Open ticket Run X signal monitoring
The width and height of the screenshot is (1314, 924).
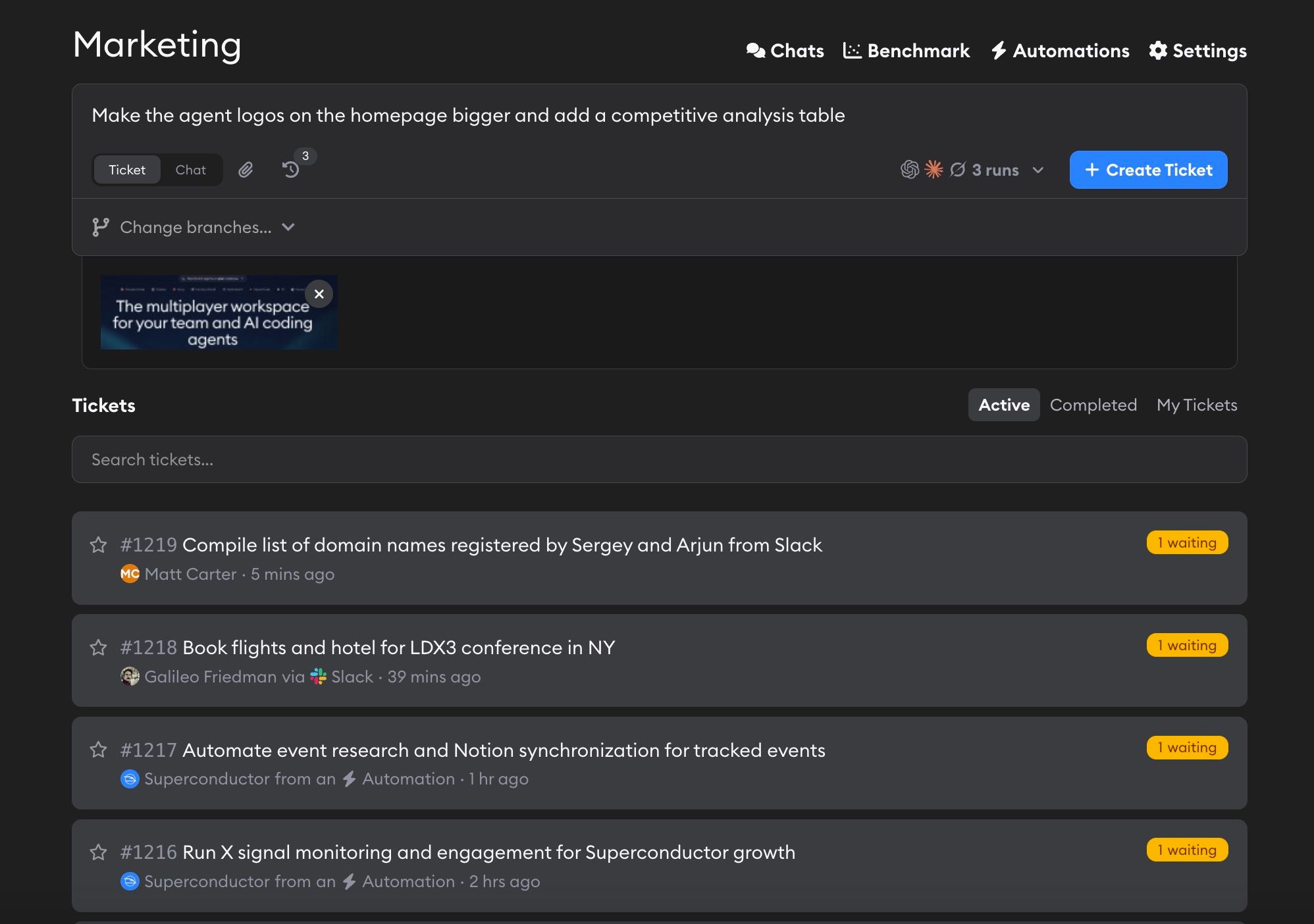click(488, 852)
